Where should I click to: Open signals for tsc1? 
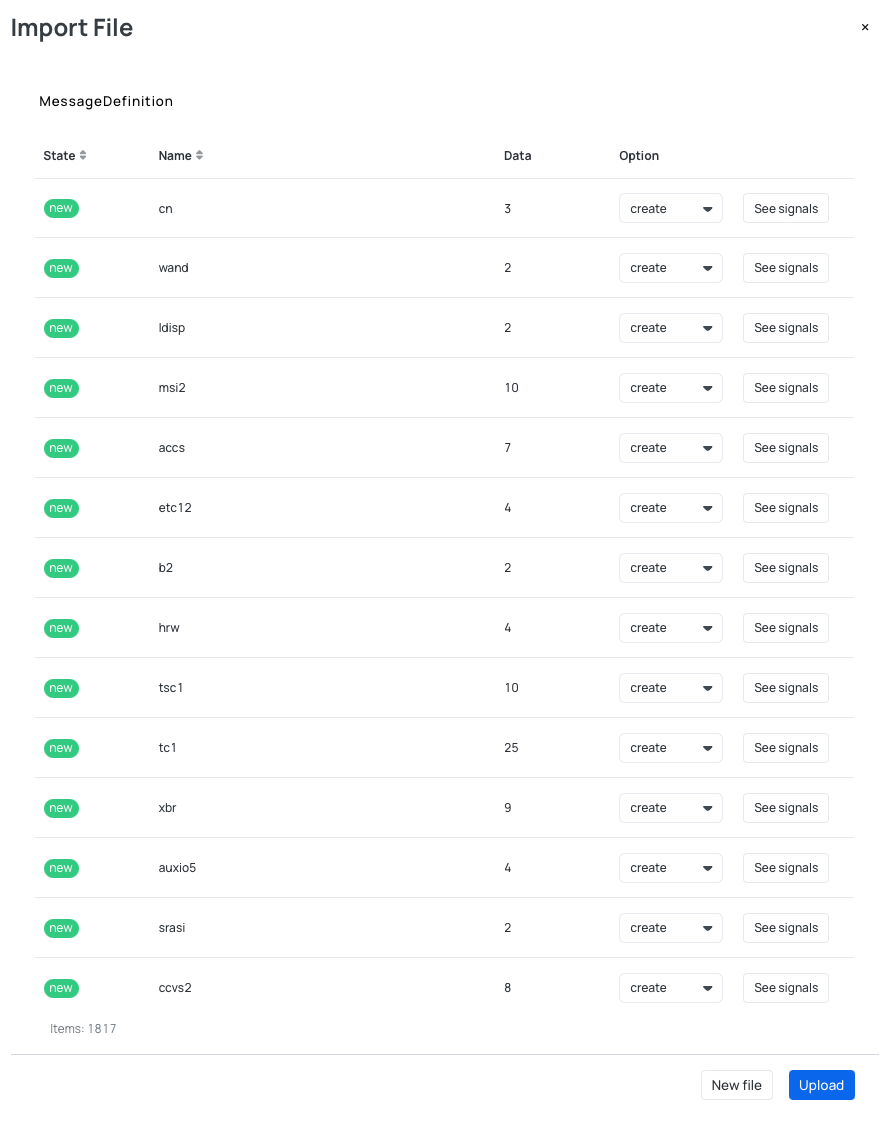785,688
